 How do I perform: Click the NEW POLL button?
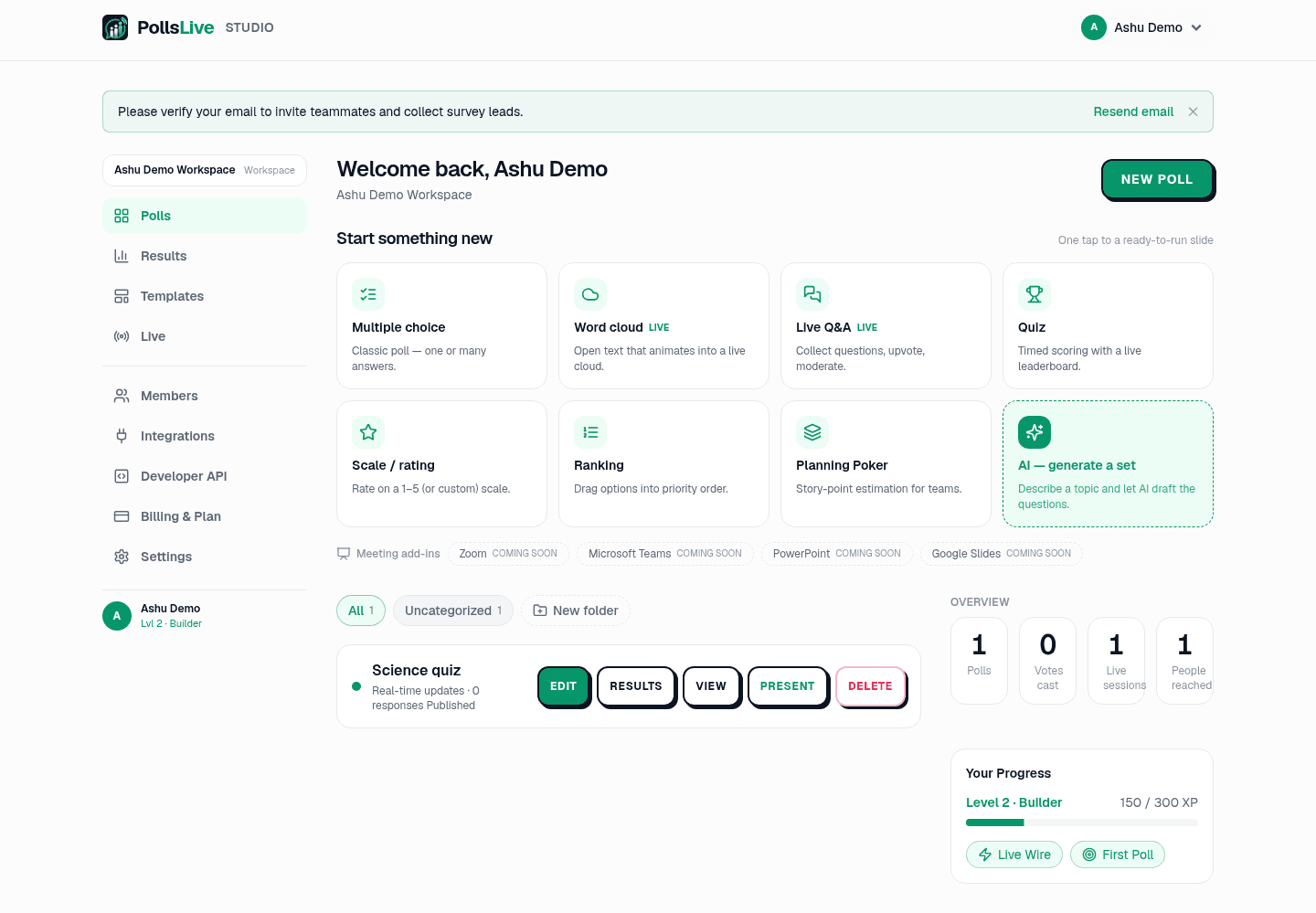click(1157, 179)
